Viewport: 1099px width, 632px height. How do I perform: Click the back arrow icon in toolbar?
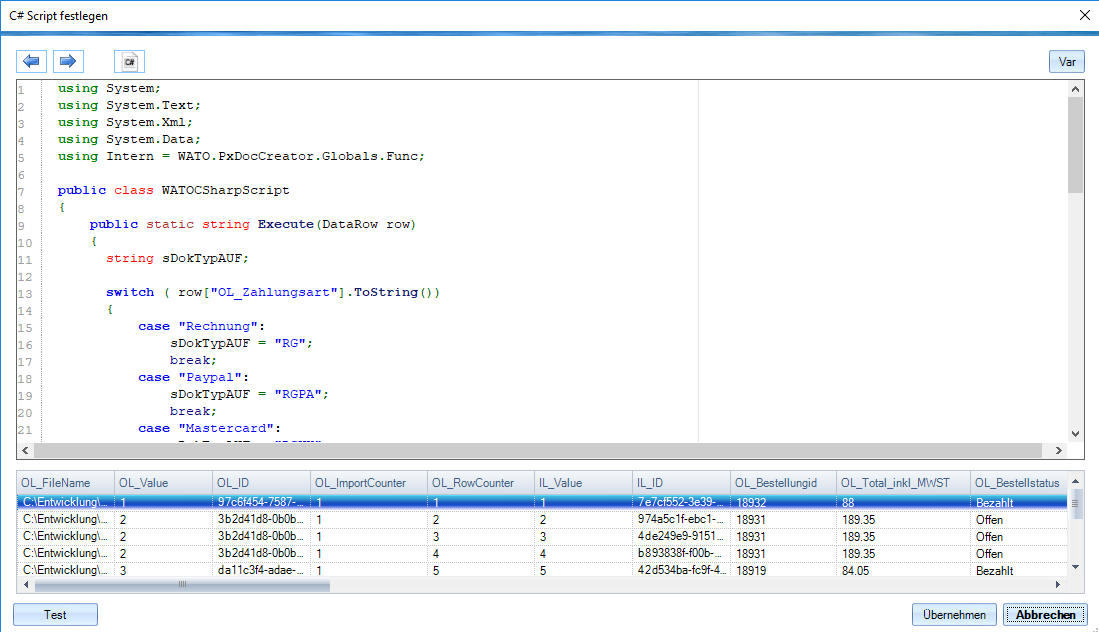(31, 62)
